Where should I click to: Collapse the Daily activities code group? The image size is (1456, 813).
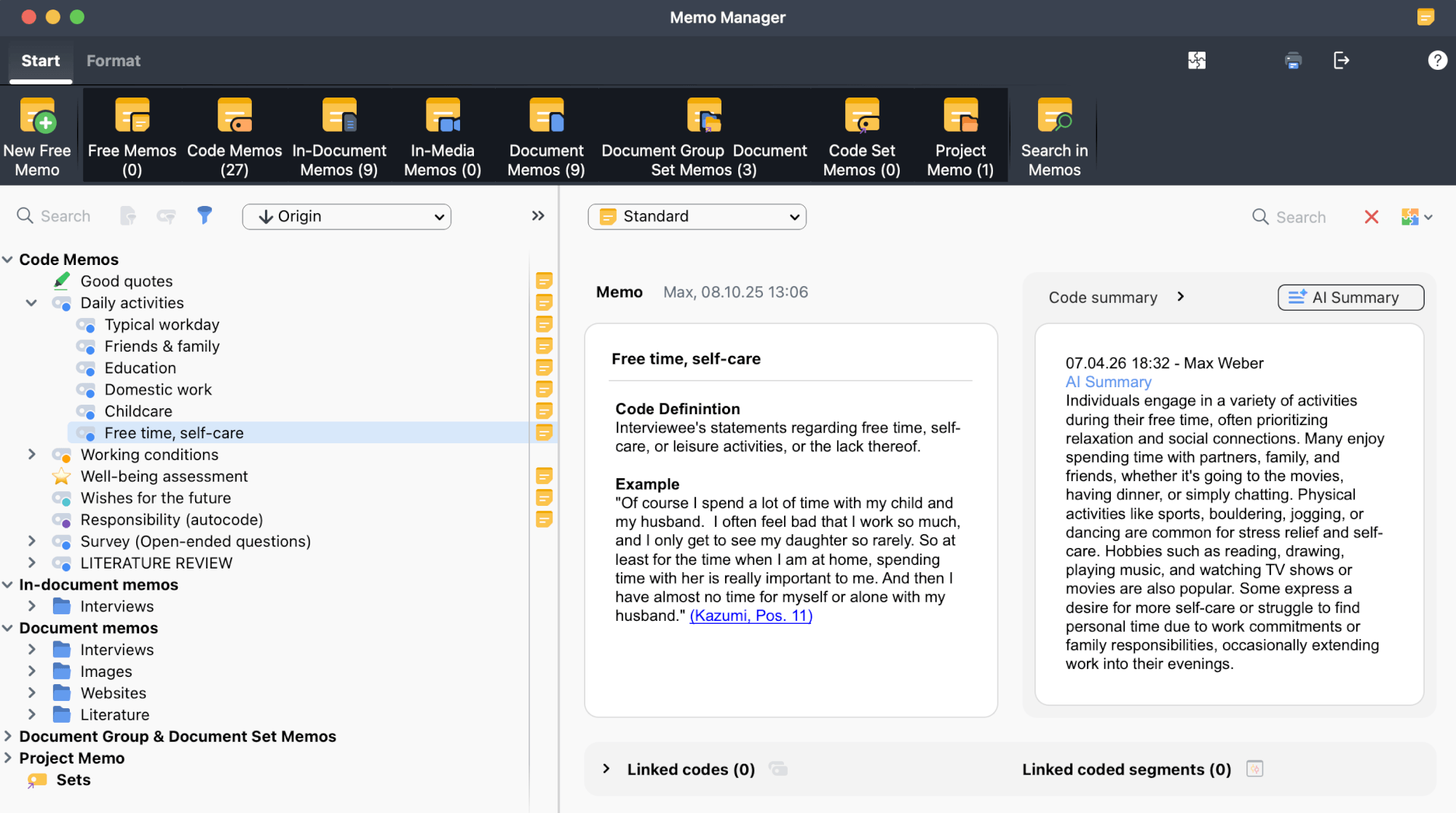point(31,303)
